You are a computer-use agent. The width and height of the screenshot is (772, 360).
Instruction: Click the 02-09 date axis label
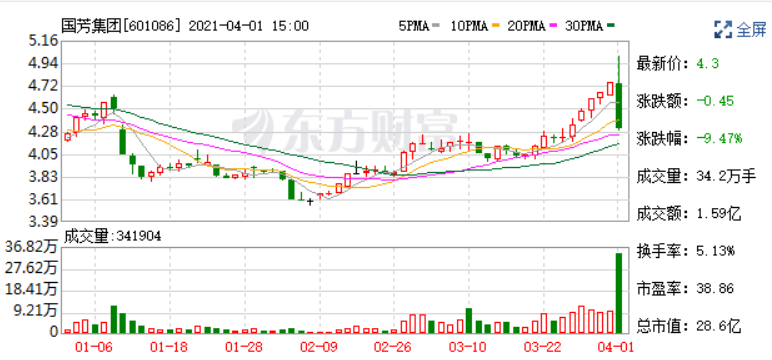tap(320, 347)
